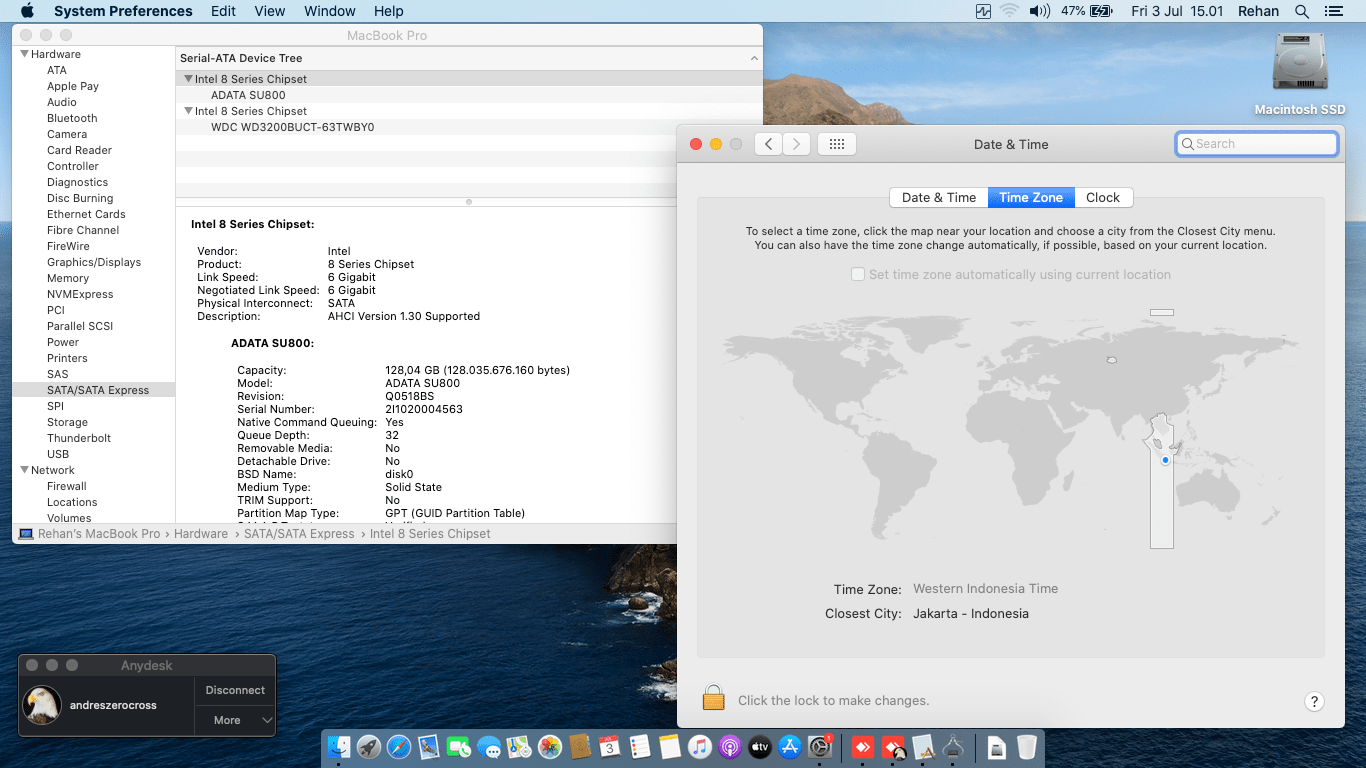1366x768 pixels.
Task: Switch to the Date & Time tab
Action: tap(939, 197)
